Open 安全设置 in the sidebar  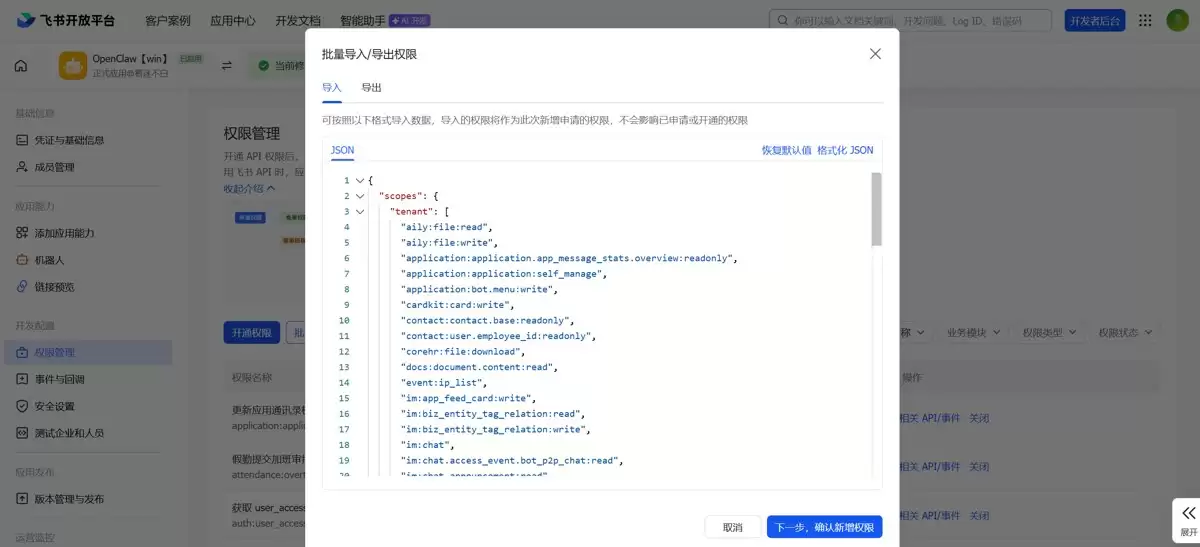click(x=55, y=406)
